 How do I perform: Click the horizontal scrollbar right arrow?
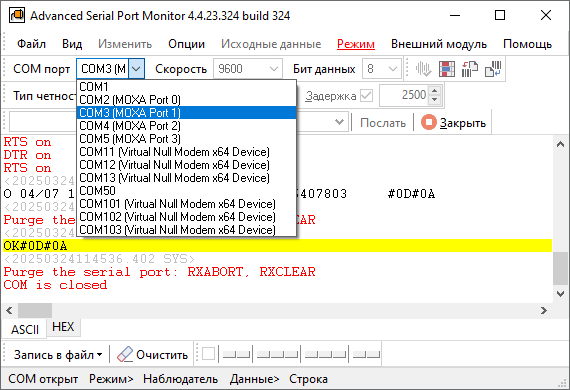[x=544, y=310]
